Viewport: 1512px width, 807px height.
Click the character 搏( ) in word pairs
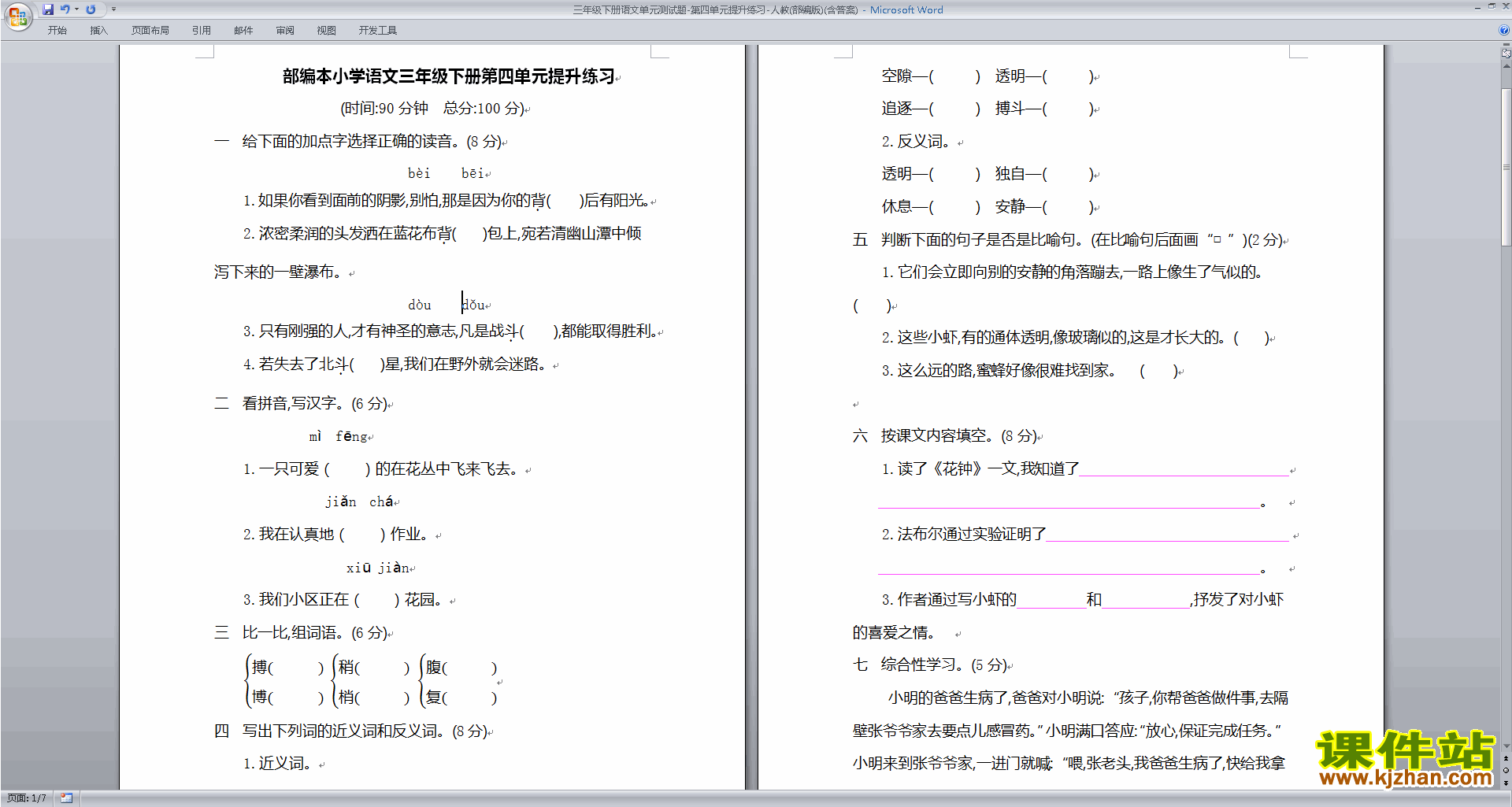point(287,668)
